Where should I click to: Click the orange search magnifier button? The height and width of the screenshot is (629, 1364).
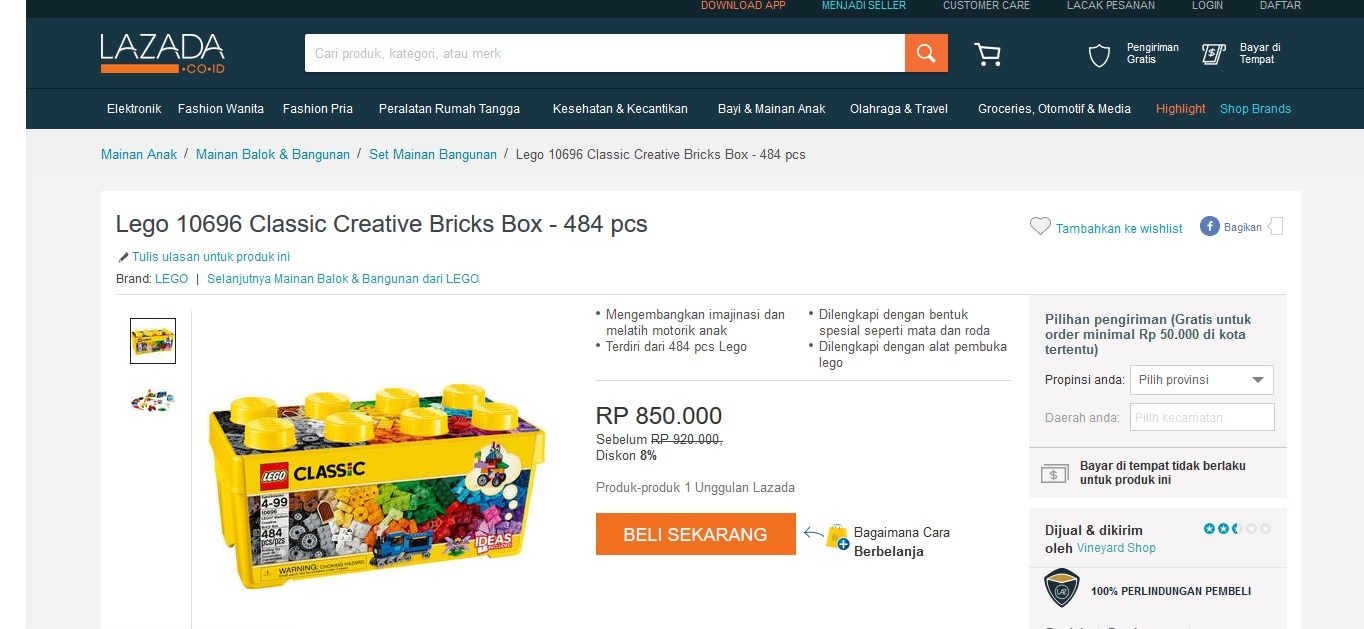926,53
